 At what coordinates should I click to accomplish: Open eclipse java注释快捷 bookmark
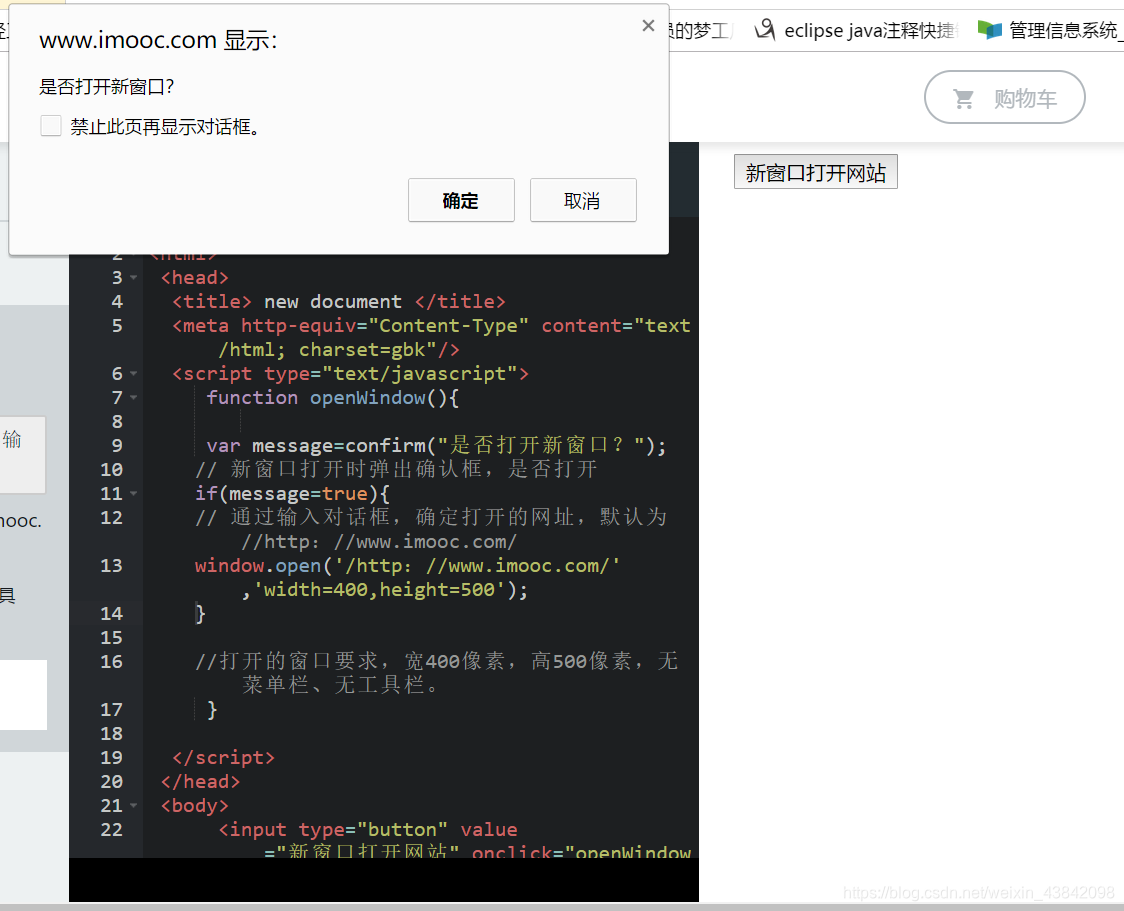[857, 30]
